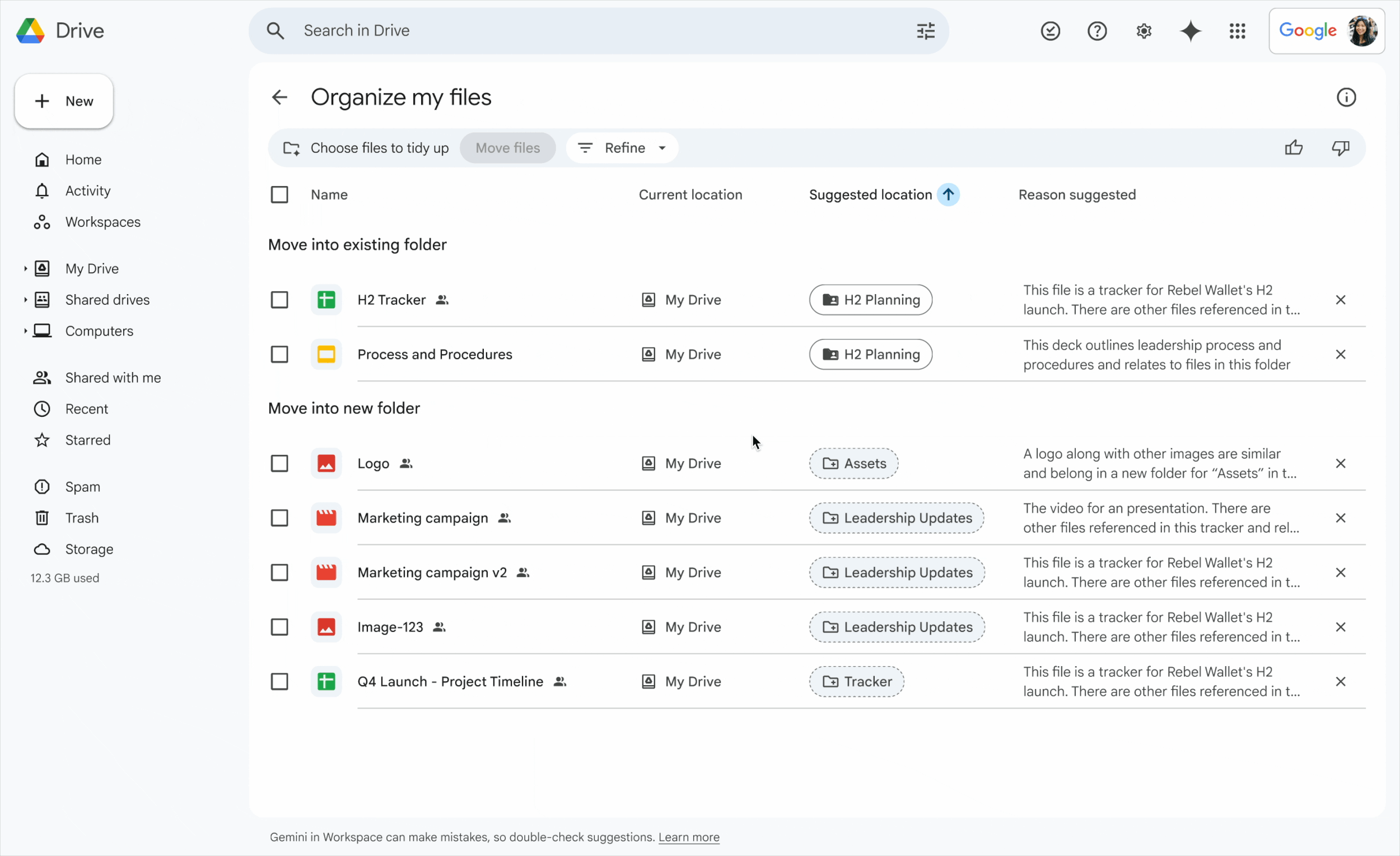The image size is (1400, 856).
Task: Expand Shared drives in the sidebar
Action: click(26, 300)
